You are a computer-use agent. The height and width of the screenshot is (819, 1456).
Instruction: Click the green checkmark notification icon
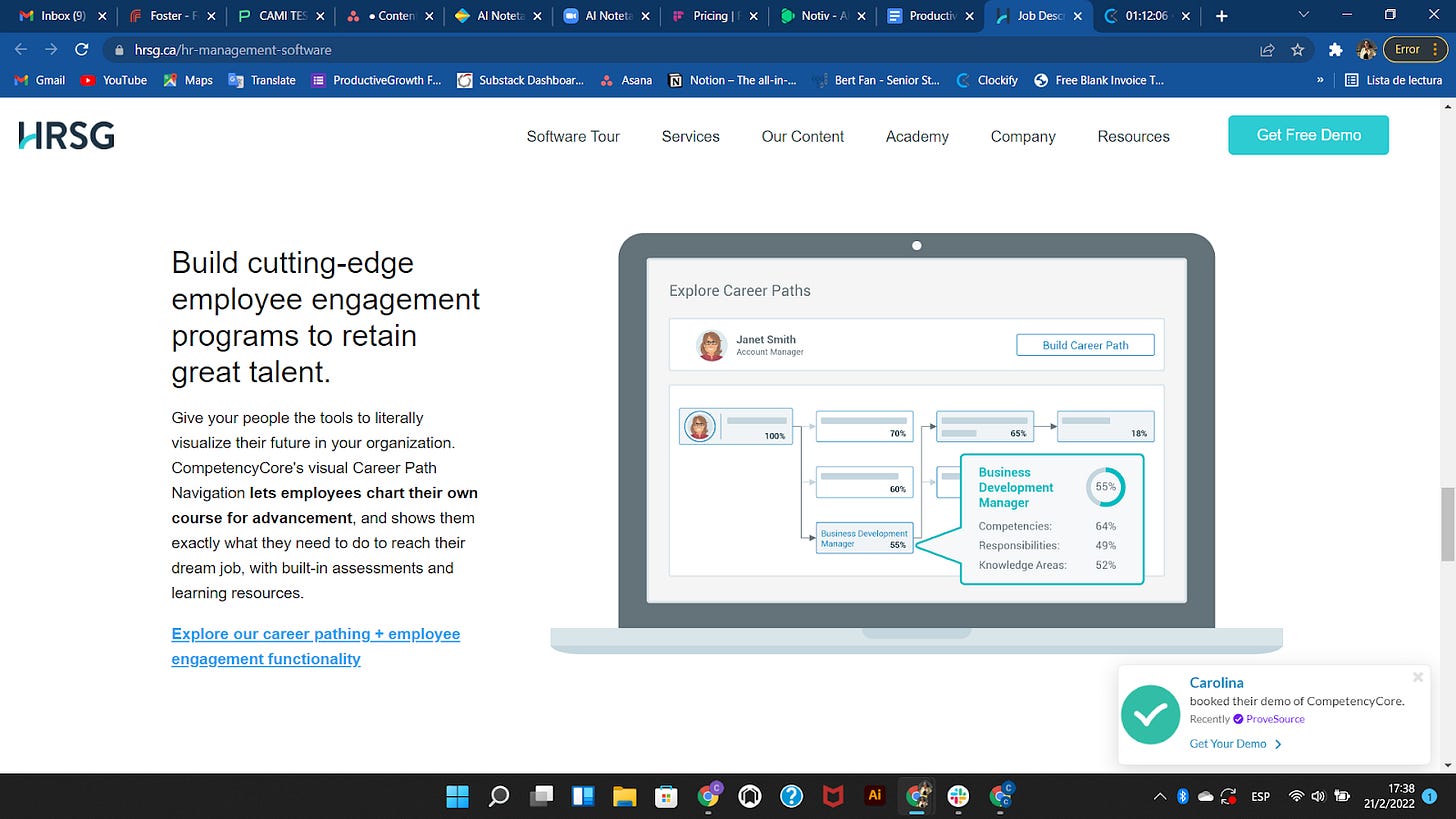[1150, 714]
